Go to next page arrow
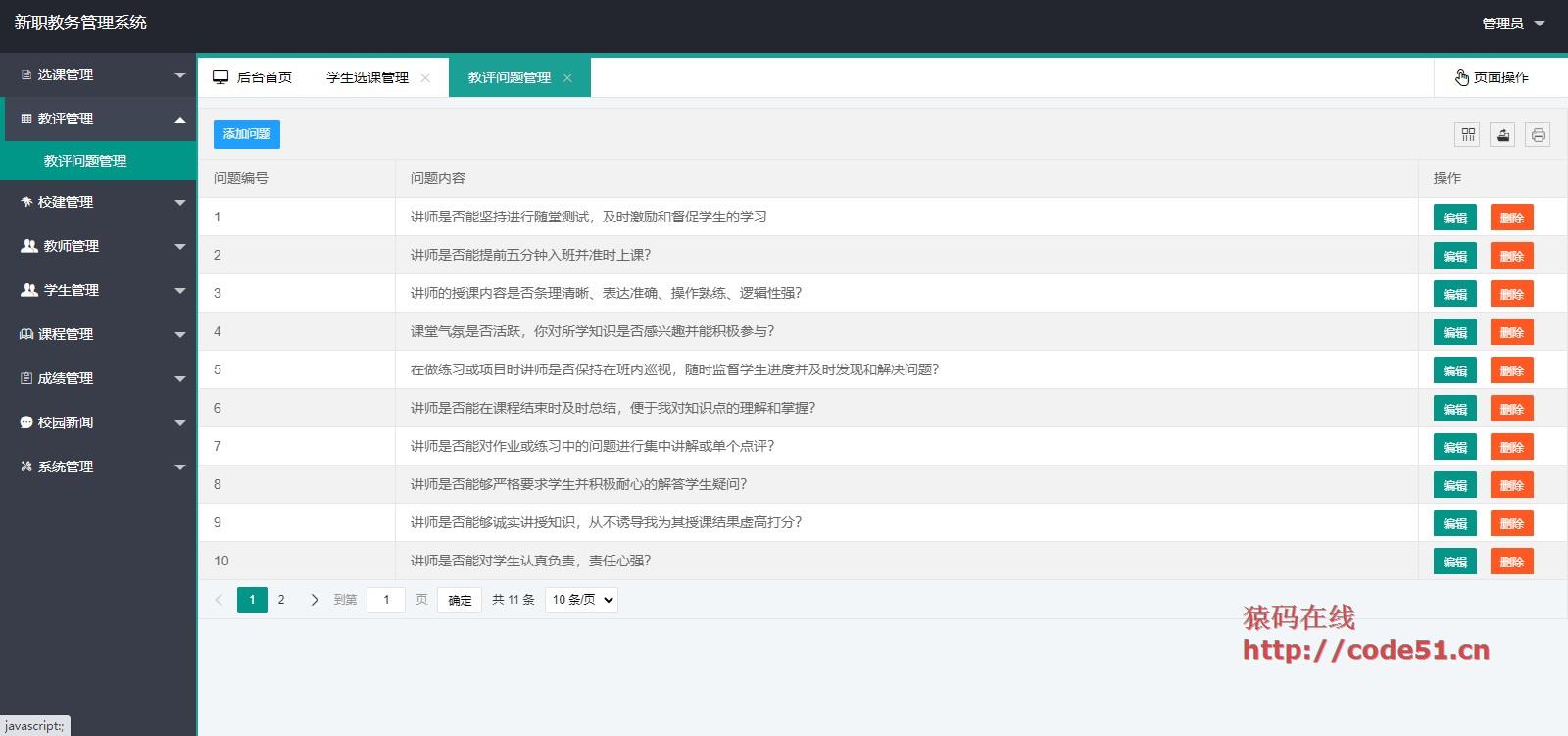Viewport: 1568px width, 736px height. (x=315, y=600)
